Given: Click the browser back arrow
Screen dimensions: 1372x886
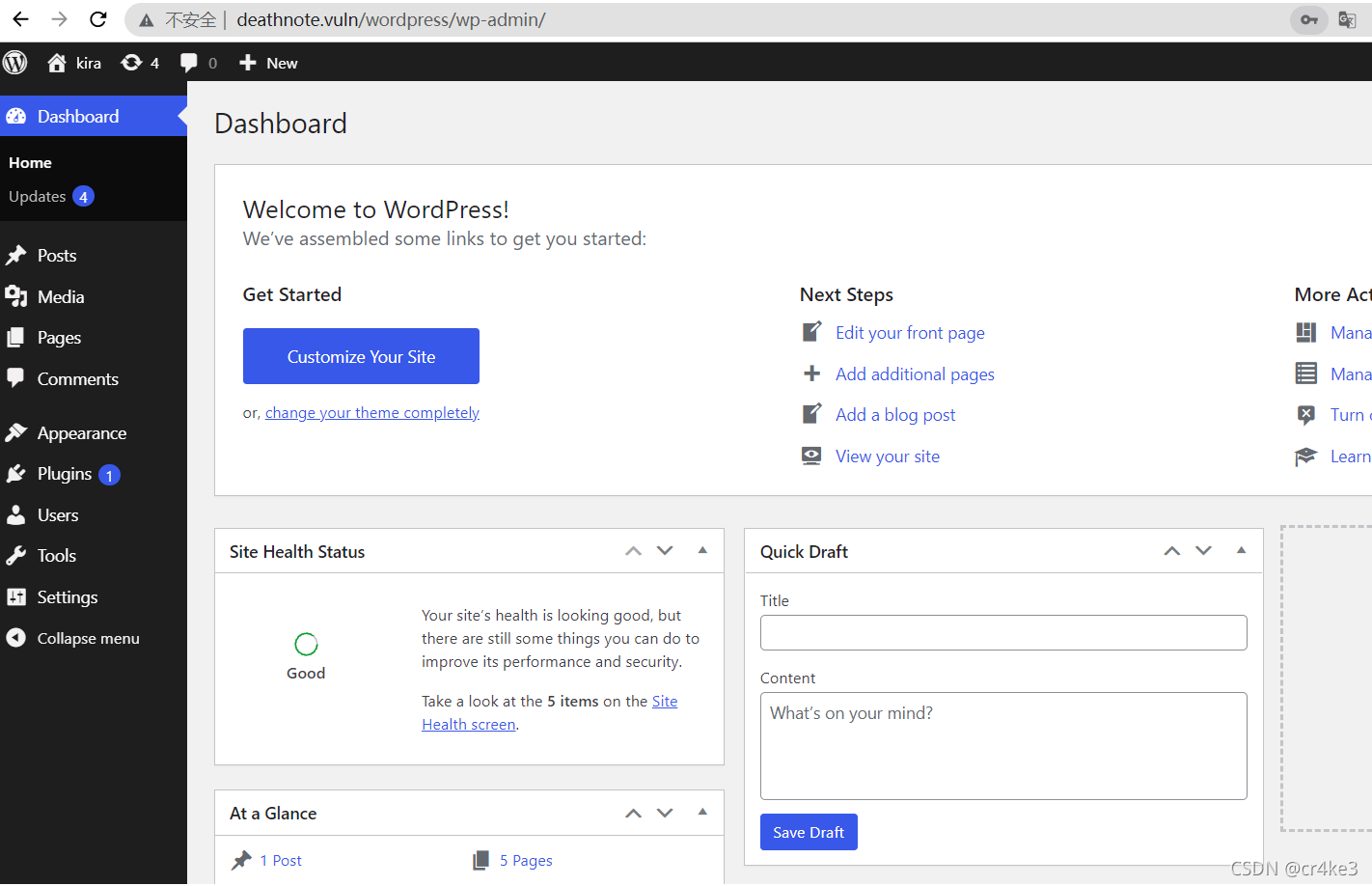Looking at the screenshot, I should (20, 19).
